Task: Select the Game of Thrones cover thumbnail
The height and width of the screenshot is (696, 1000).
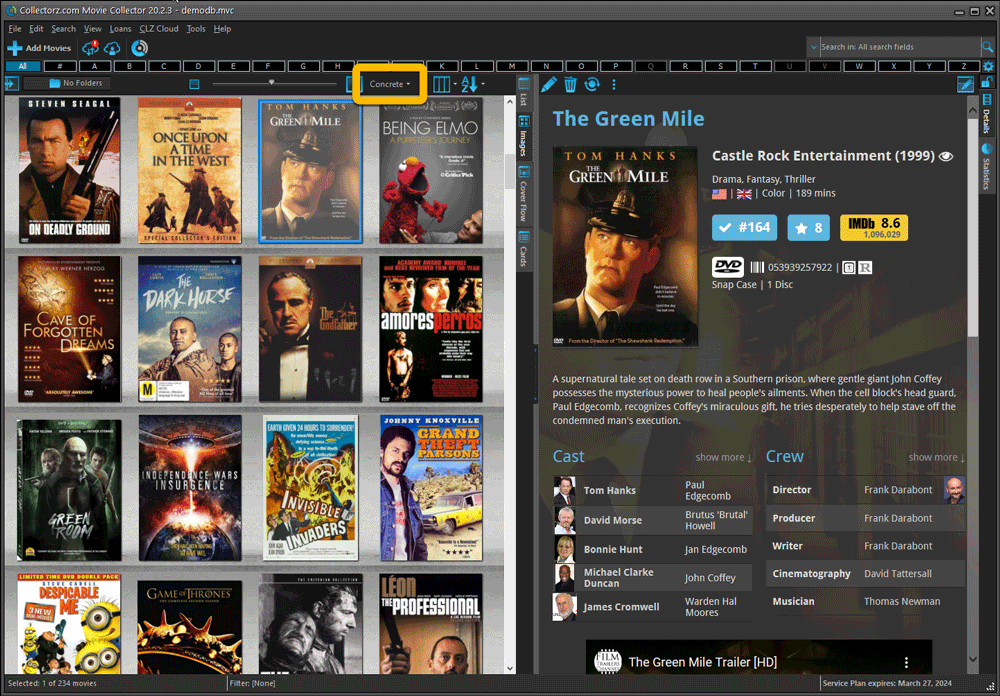Action: tap(189, 625)
